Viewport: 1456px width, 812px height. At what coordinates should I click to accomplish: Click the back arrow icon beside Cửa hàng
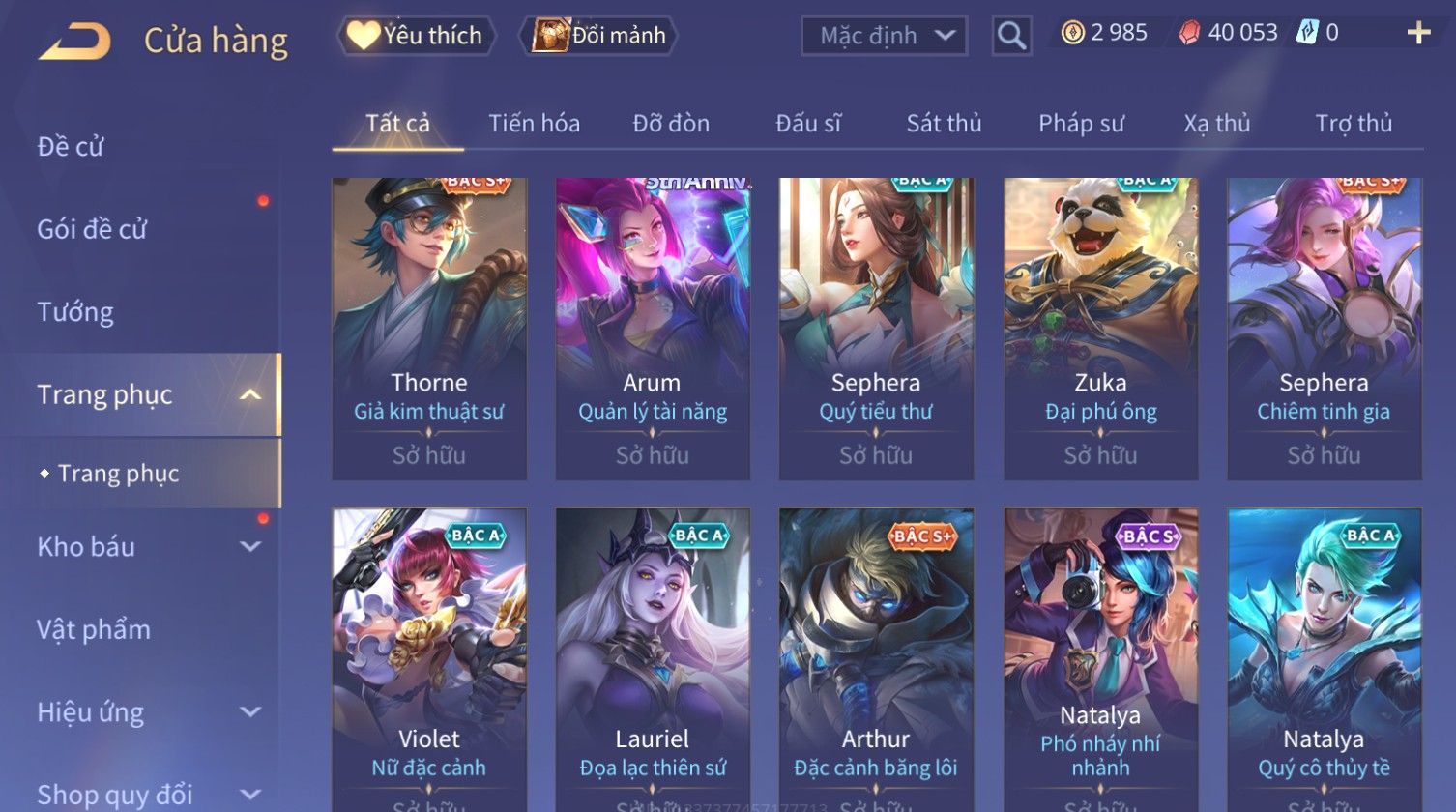(74, 42)
